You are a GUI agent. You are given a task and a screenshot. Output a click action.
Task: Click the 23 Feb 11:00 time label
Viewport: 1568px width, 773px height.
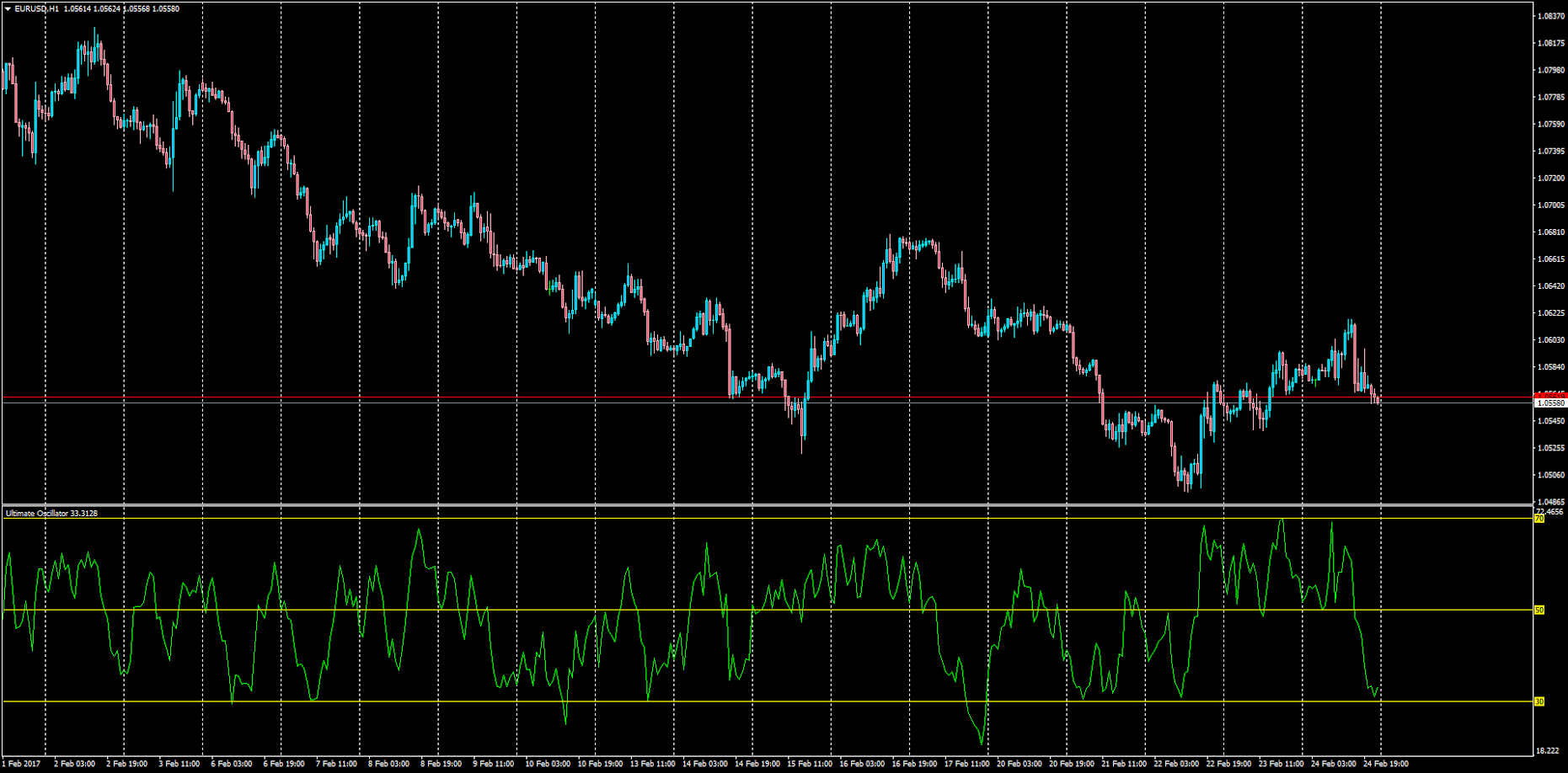[1281, 764]
